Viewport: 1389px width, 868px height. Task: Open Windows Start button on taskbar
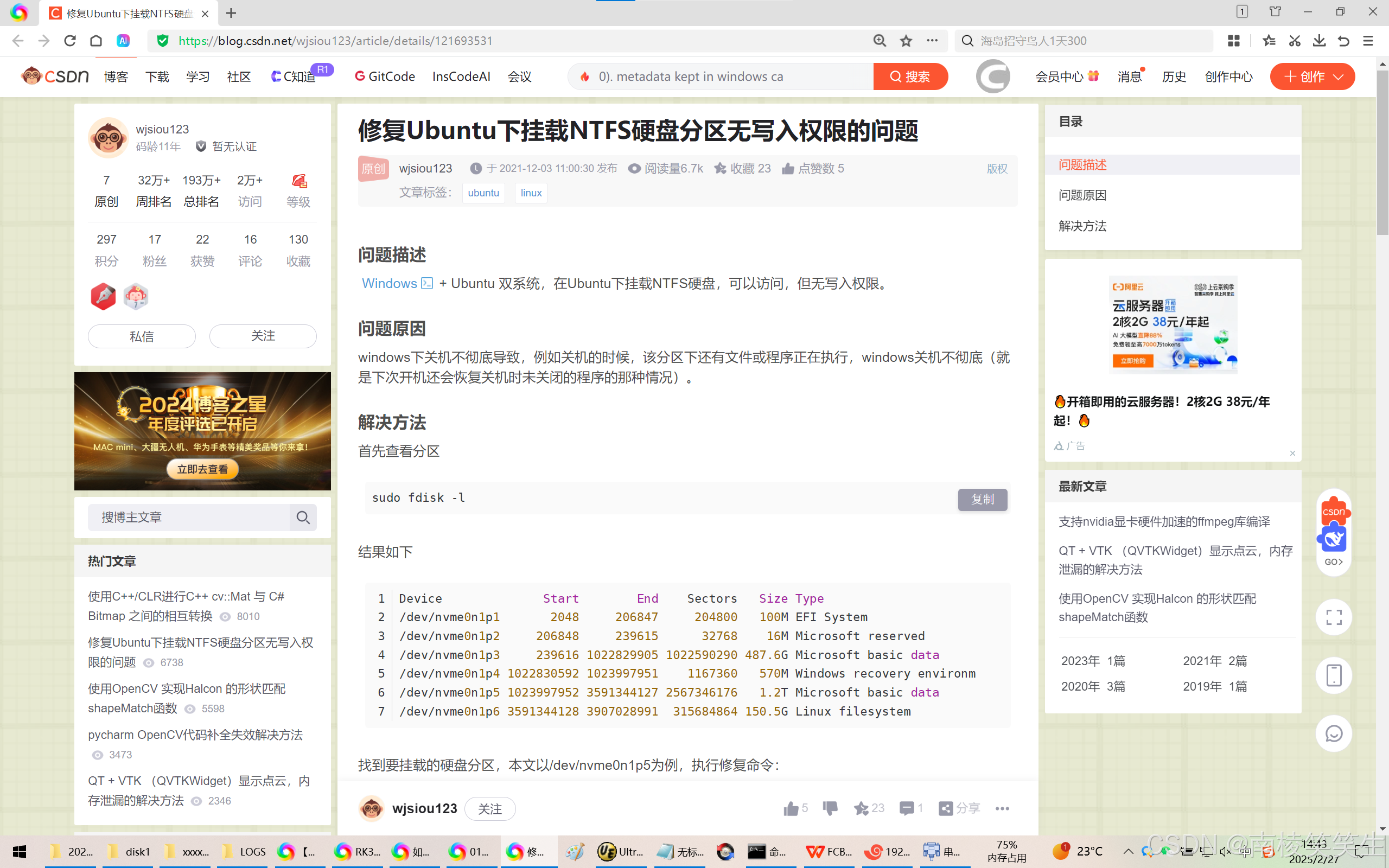coord(20,851)
